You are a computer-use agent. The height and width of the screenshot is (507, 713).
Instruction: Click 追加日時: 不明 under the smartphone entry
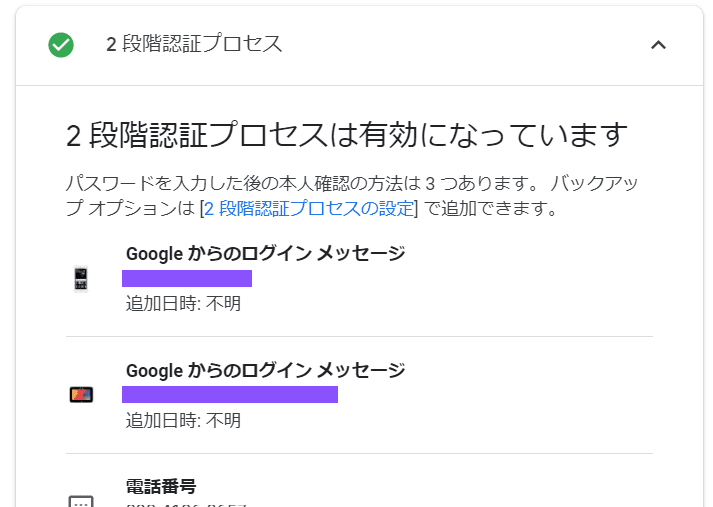click(x=183, y=304)
